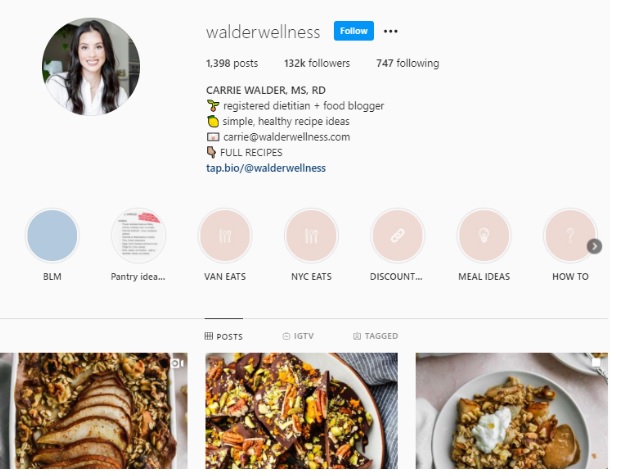Select the POSTS tab

coord(223,337)
